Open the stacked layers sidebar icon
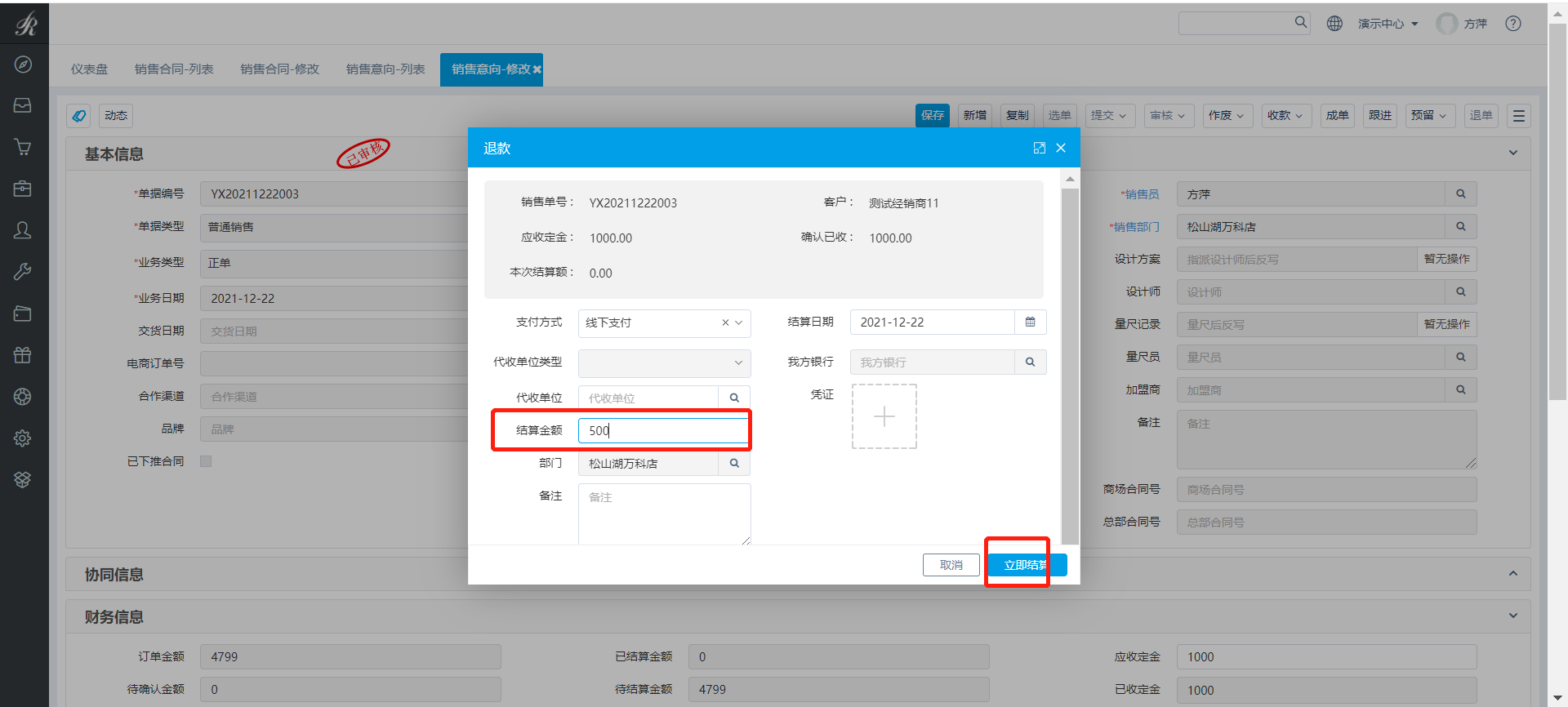The height and width of the screenshot is (707, 1568). [23, 479]
